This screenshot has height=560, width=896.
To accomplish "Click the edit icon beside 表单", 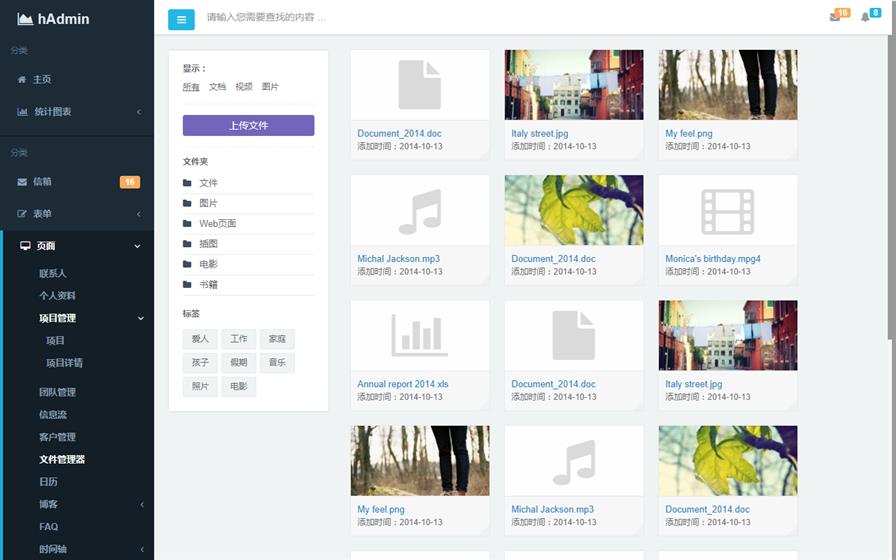I will coord(22,214).
